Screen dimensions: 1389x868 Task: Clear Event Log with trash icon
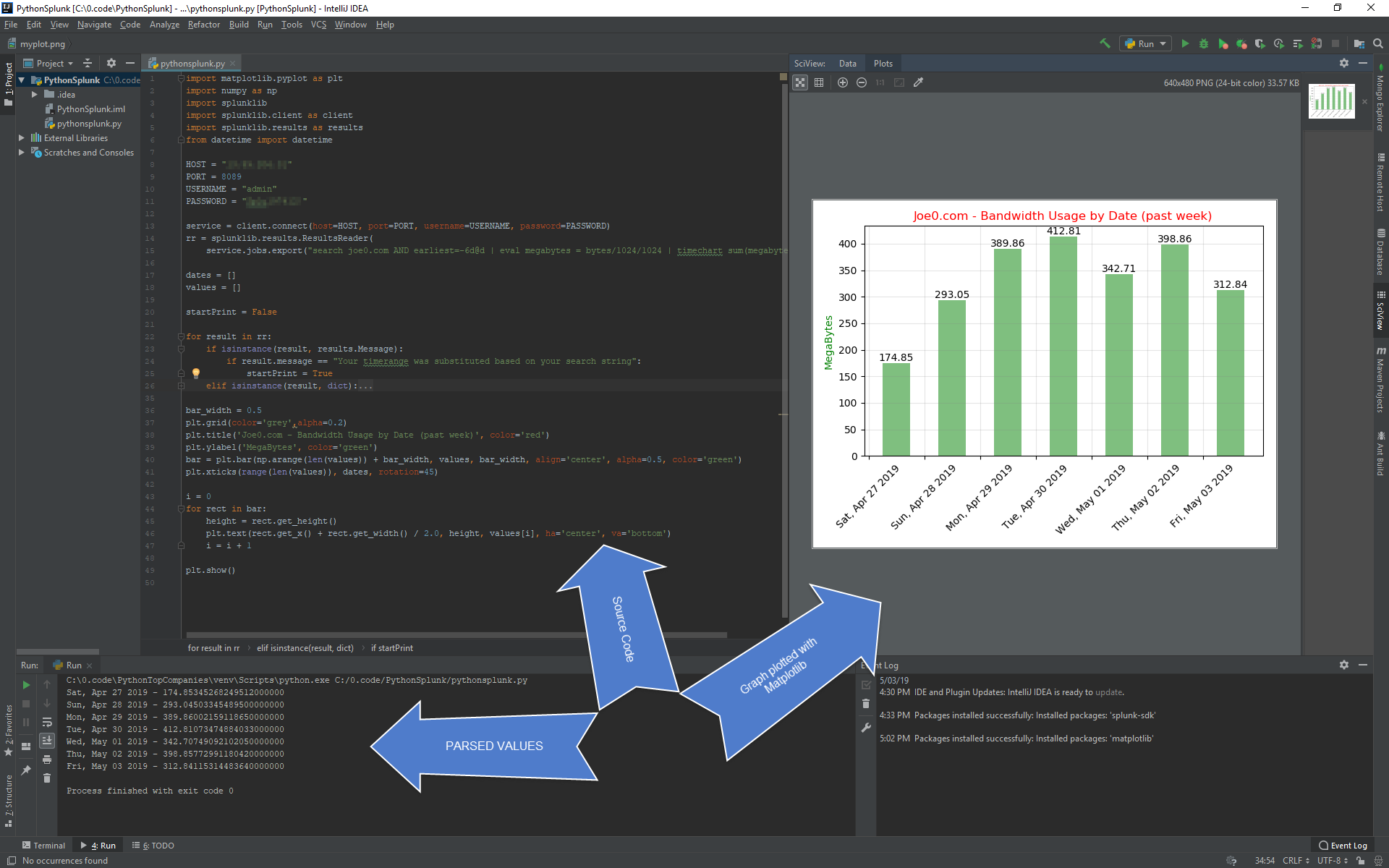coord(866,703)
